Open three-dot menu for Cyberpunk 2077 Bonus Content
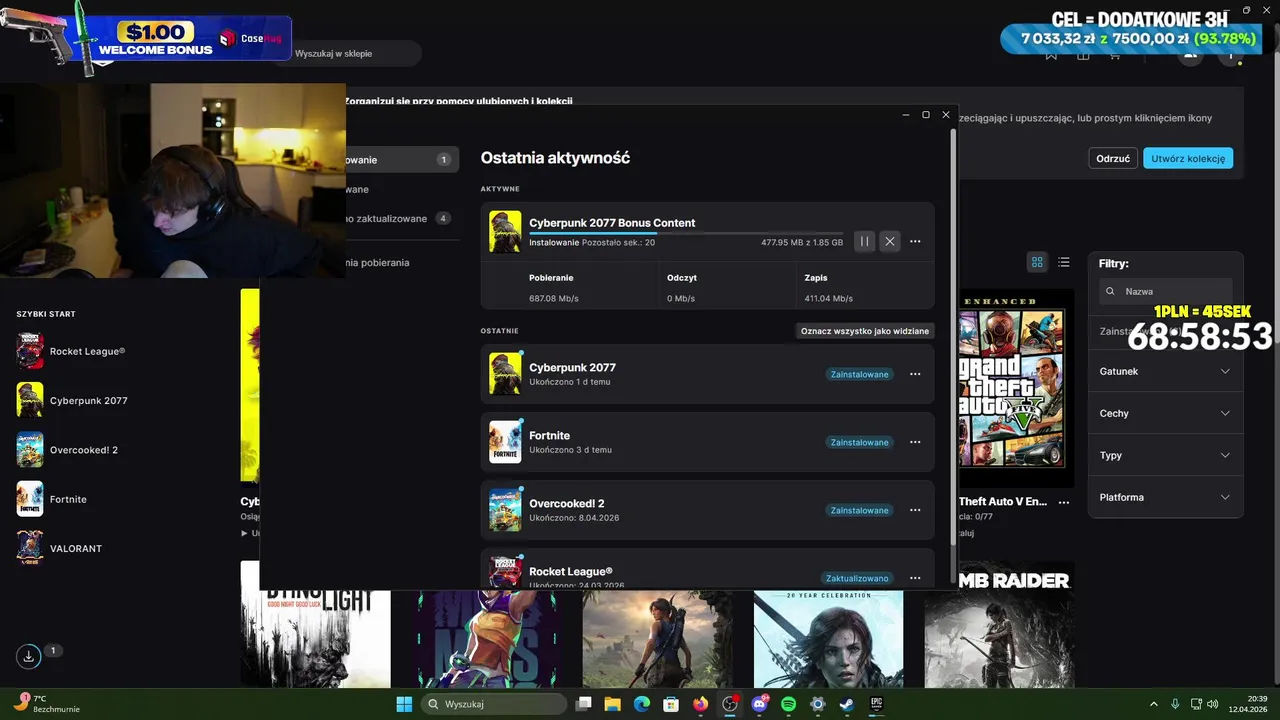This screenshot has height=720, width=1280. pos(915,241)
